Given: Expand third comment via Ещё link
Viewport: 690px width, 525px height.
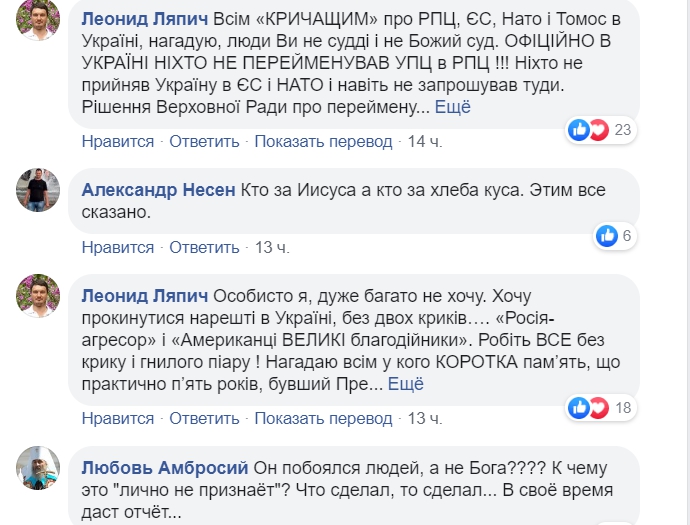Looking at the screenshot, I should tap(407, 384).
